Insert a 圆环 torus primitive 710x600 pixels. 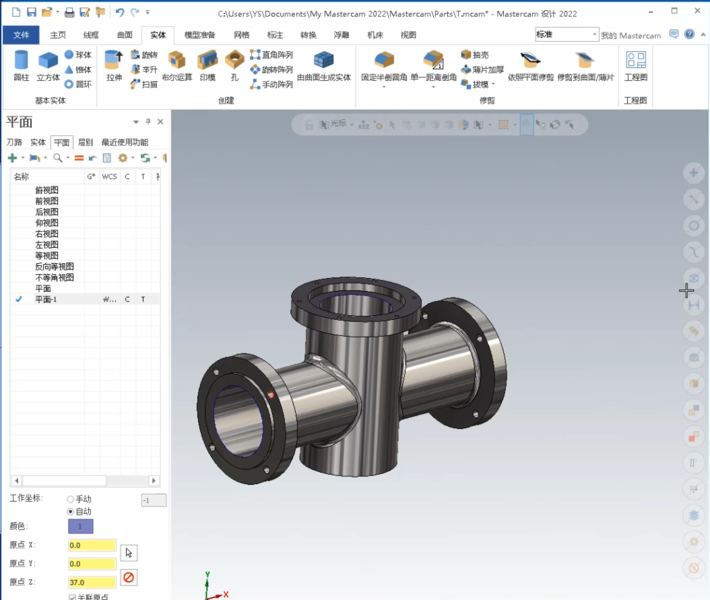pos(78,84)
